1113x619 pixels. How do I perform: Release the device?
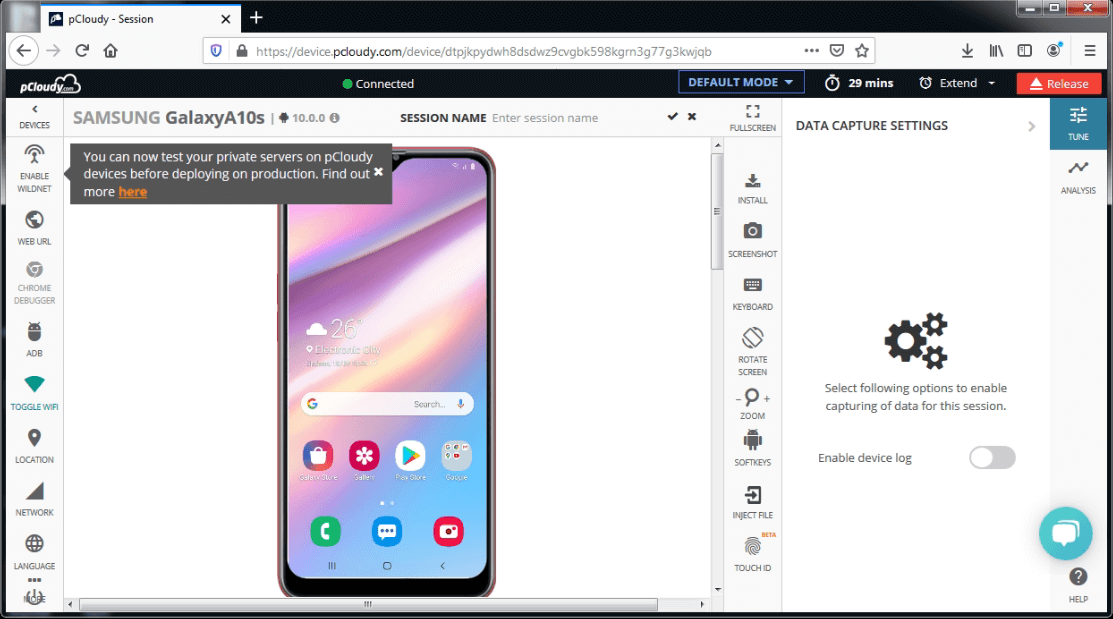coord(1058,83)
